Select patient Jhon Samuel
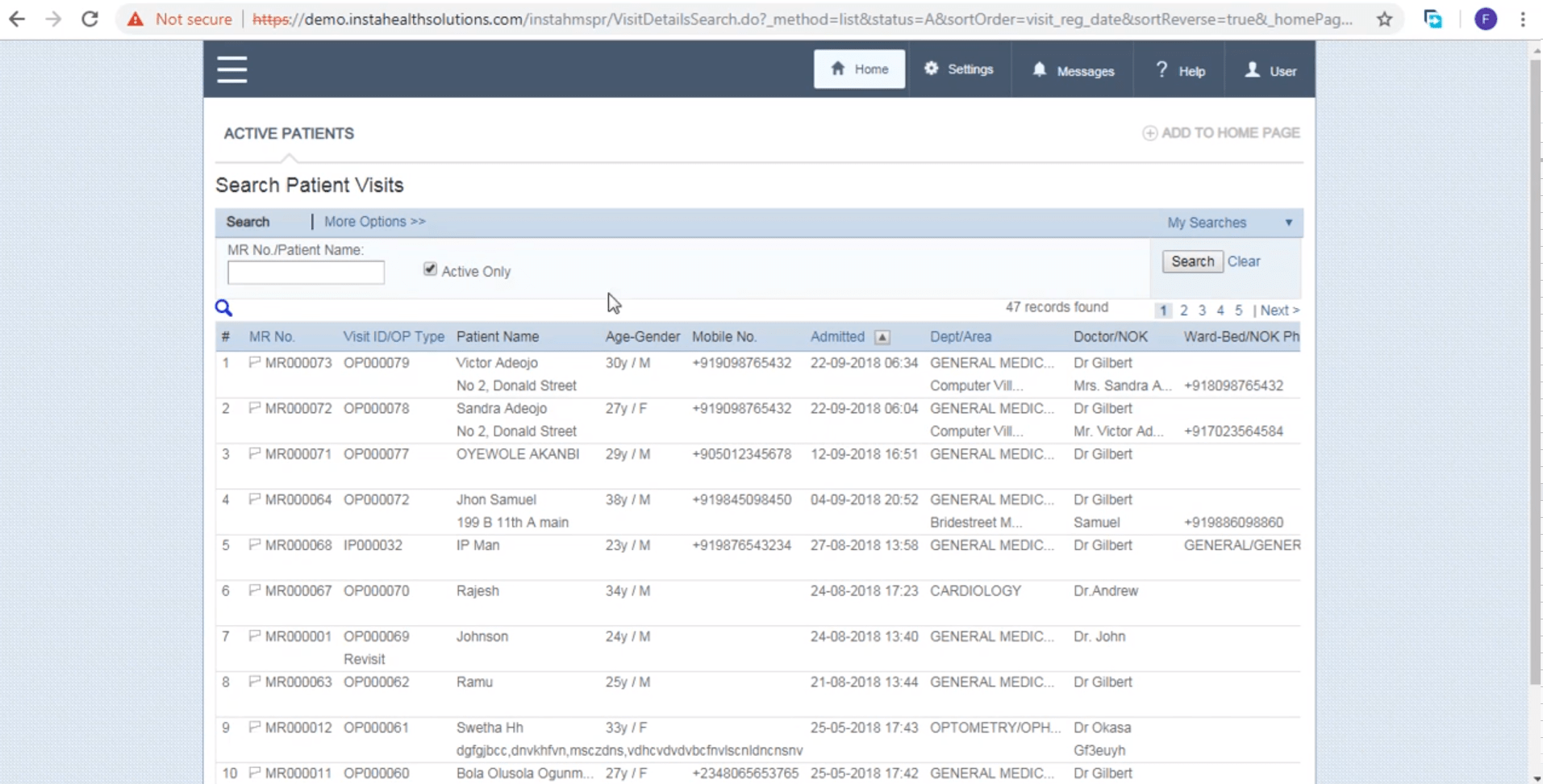The width and height of the screenshot is (1543, 784). (x=496, y=499)
